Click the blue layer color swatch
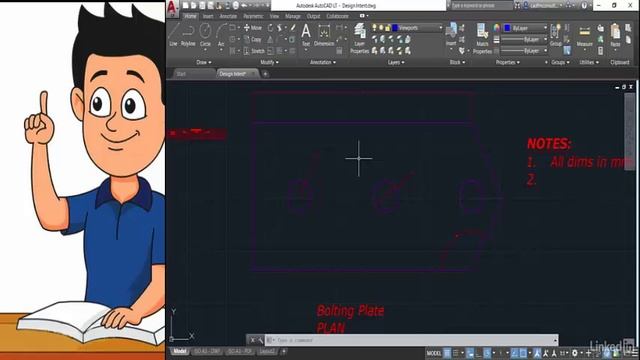This screenshot has height=360, width=640. (x=395, y=28)
